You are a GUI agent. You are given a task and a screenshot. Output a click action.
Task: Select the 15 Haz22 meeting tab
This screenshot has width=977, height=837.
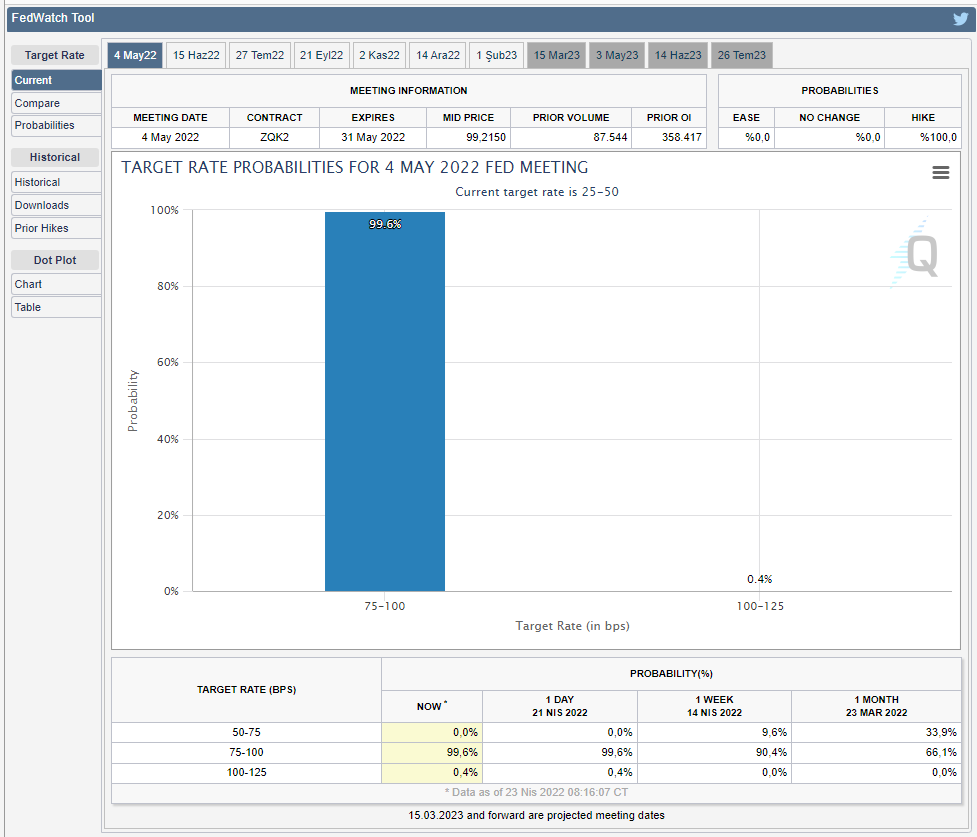196,56
